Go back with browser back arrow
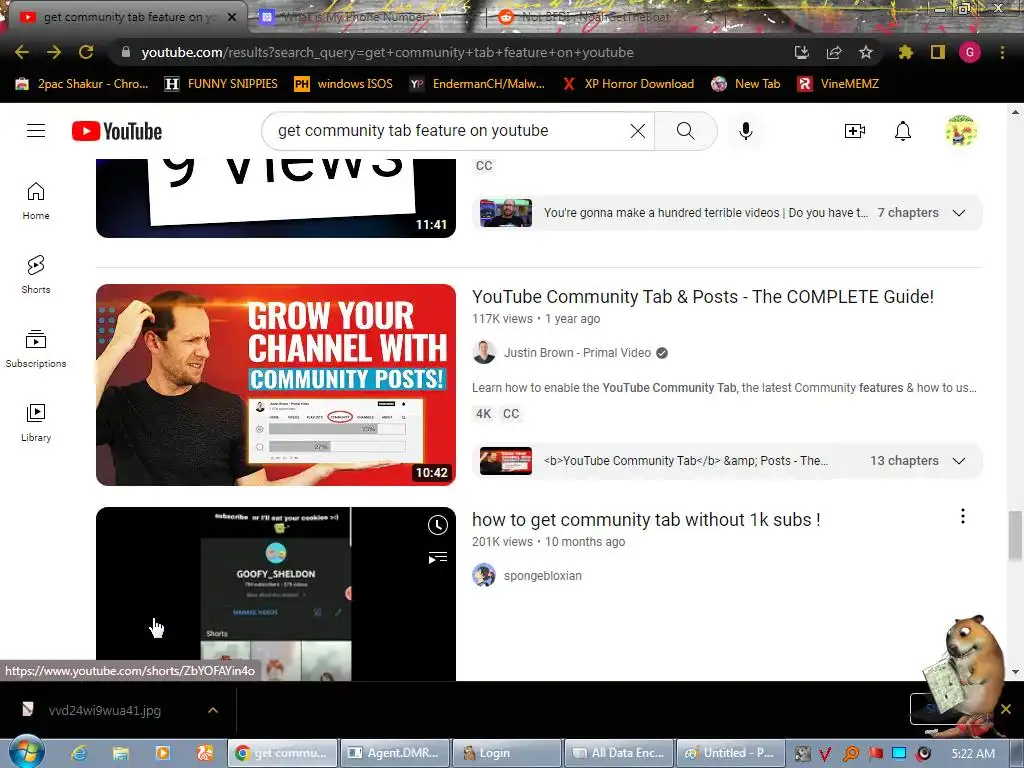The width and height of the screenshot is (1024, 768). [22, 52]
